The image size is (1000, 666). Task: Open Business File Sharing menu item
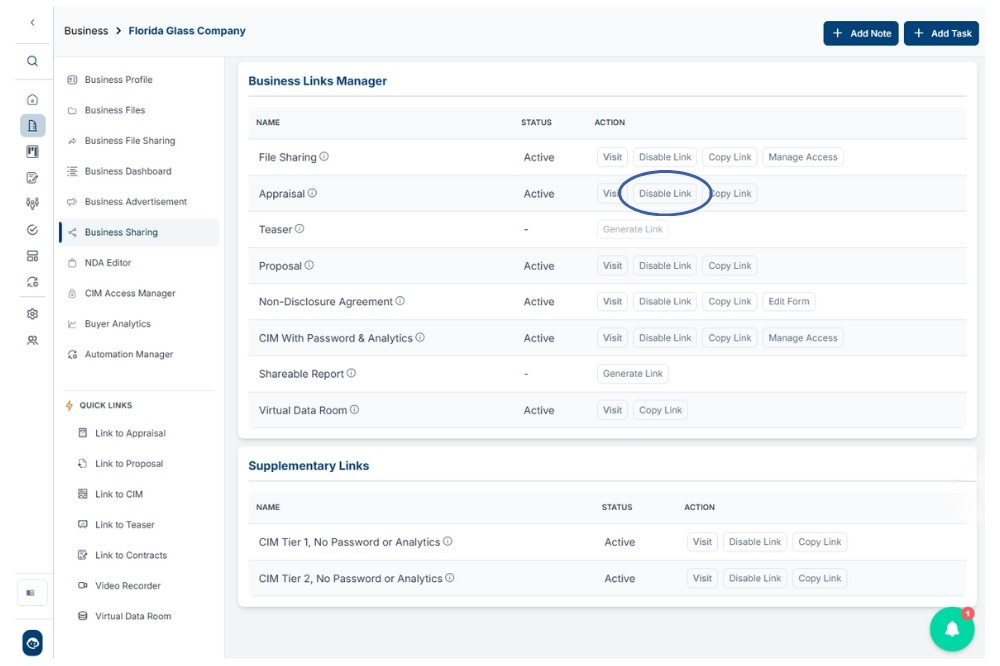(x=138, y=141)
